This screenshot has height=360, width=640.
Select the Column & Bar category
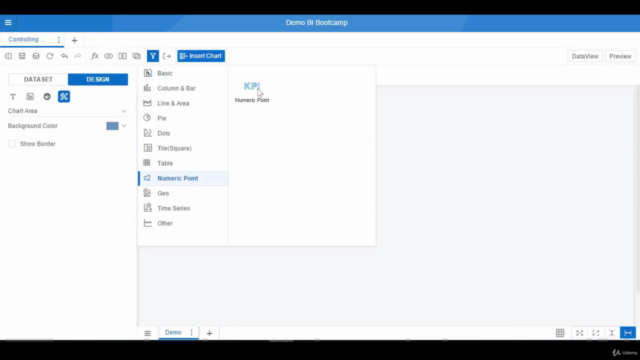(183, 88)
